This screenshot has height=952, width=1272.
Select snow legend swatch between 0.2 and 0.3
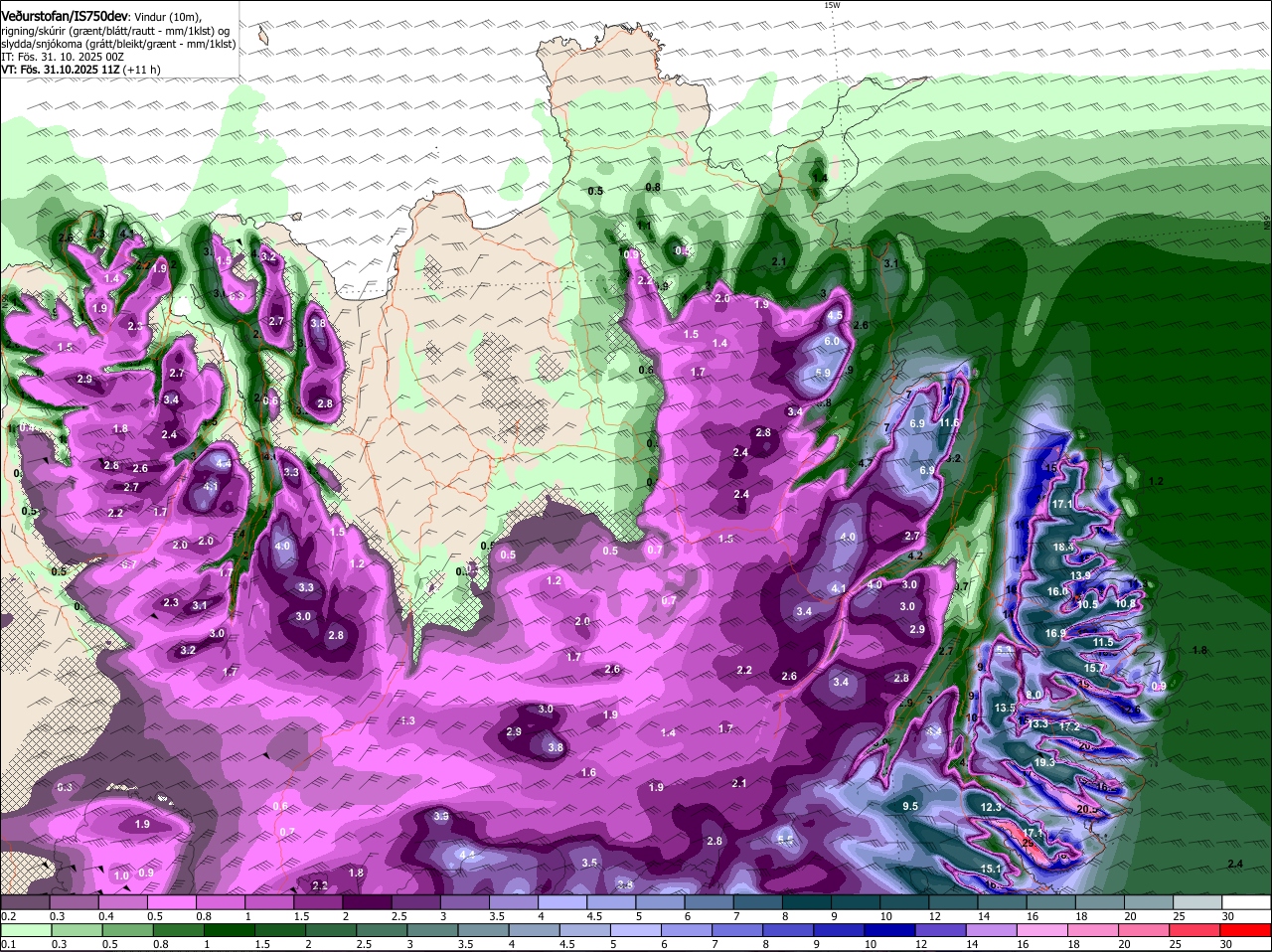tap(25, 902)
